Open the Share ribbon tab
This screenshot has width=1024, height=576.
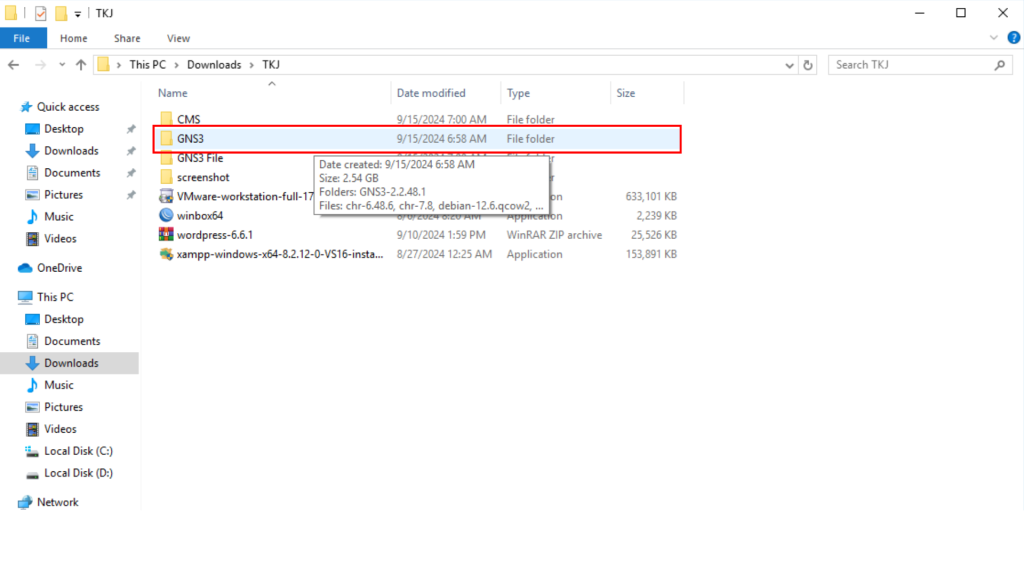click(127, 38)
